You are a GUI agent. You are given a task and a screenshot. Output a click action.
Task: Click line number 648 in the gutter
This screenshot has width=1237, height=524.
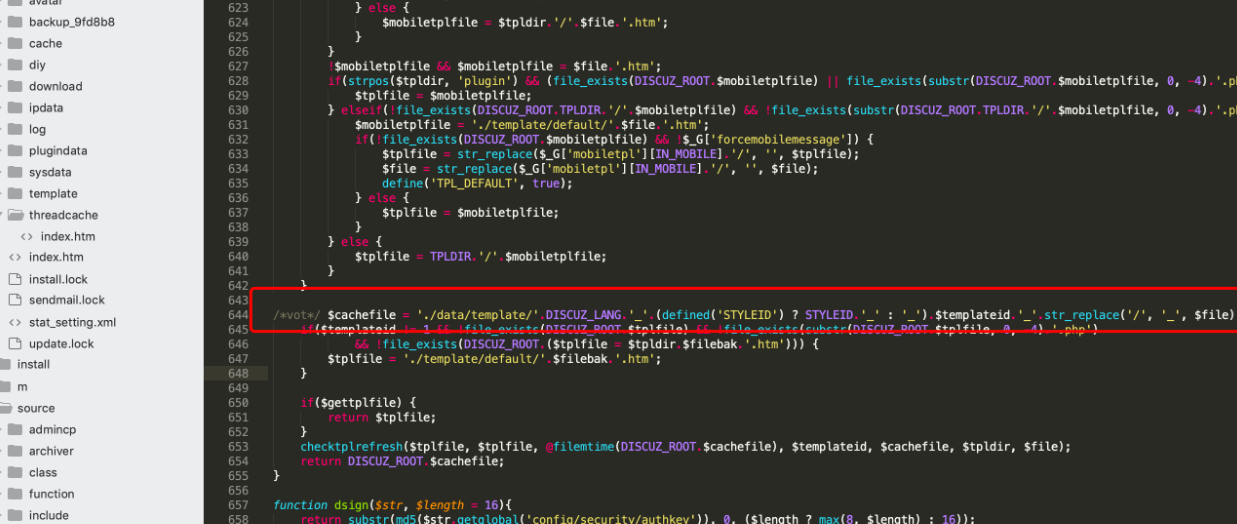click(x=237, y=373)
